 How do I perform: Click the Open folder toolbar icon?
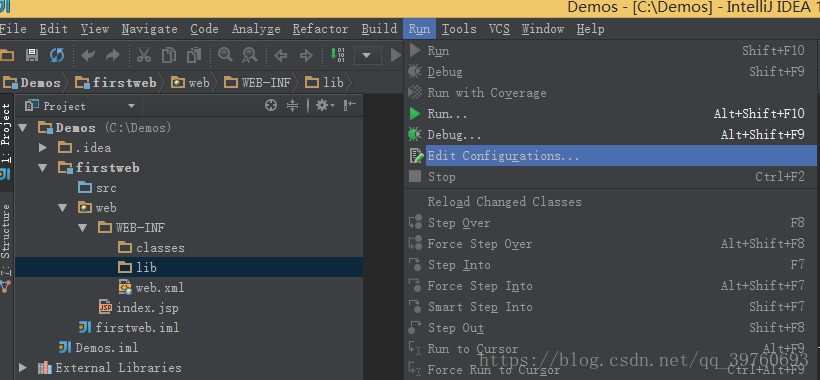click(x=6, y=55)
